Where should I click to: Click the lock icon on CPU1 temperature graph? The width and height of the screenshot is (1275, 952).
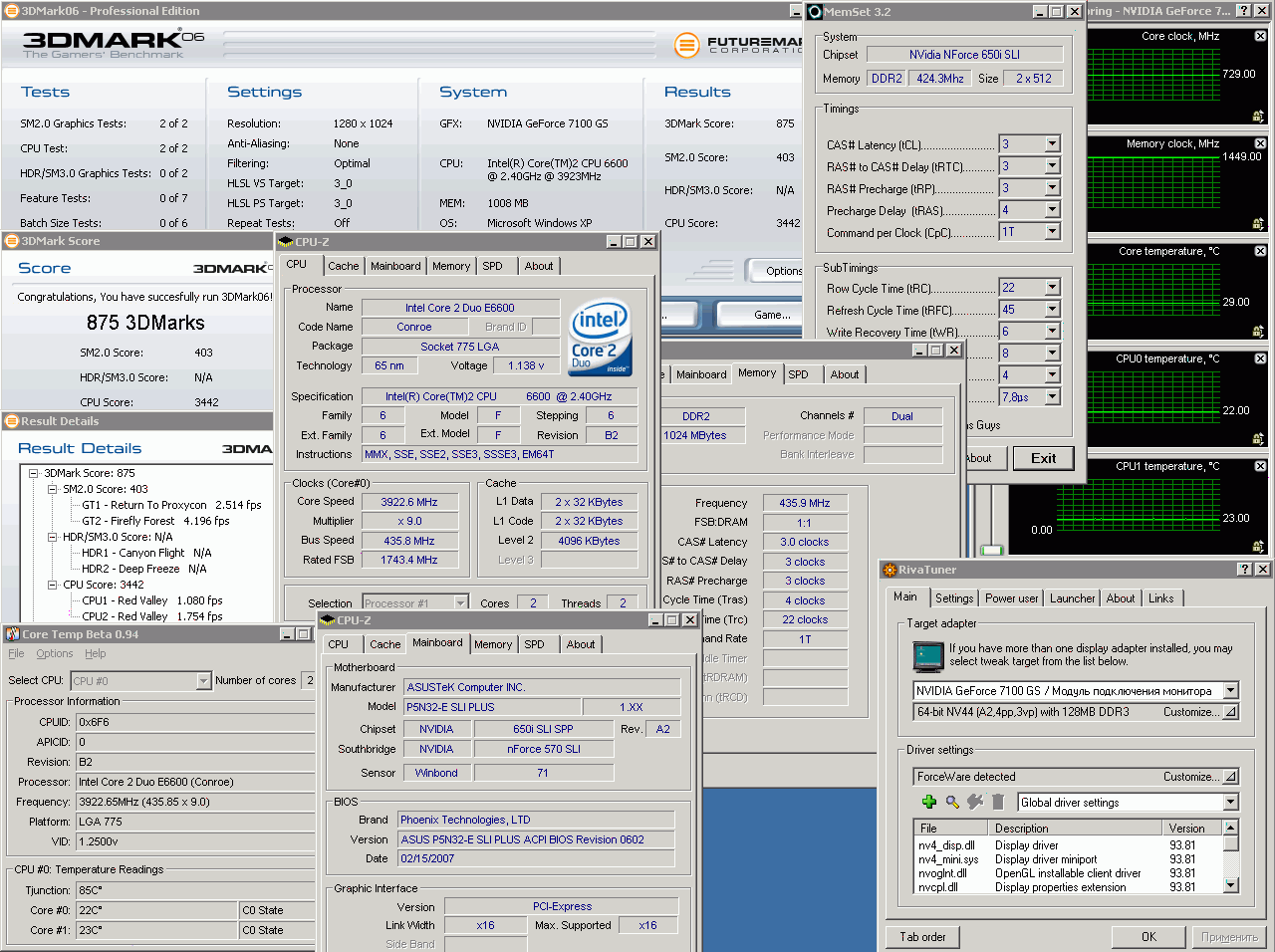click(1258, 546)
